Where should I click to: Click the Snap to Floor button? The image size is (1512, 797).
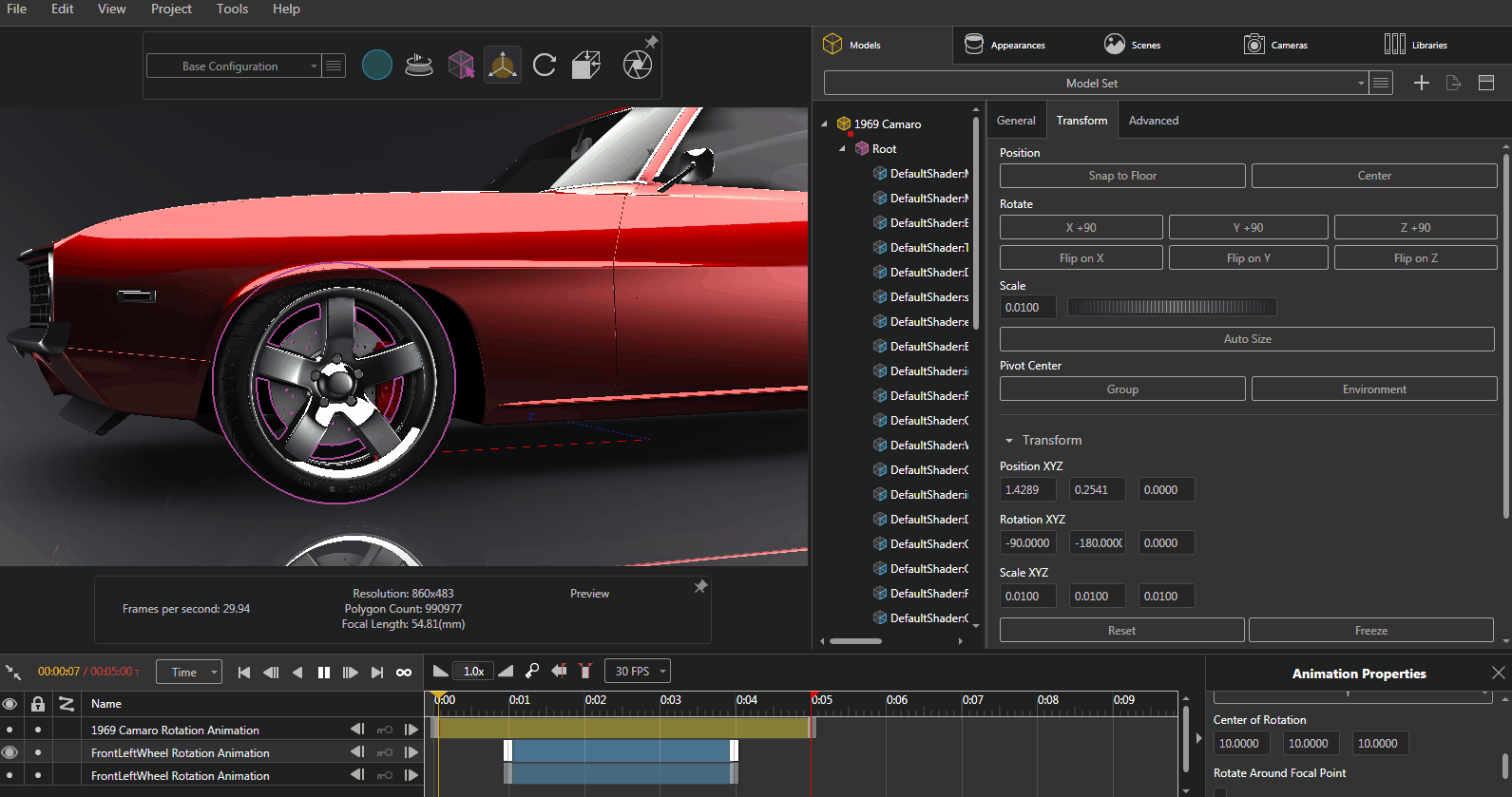pyautogui.click(x=1121, y=176)
